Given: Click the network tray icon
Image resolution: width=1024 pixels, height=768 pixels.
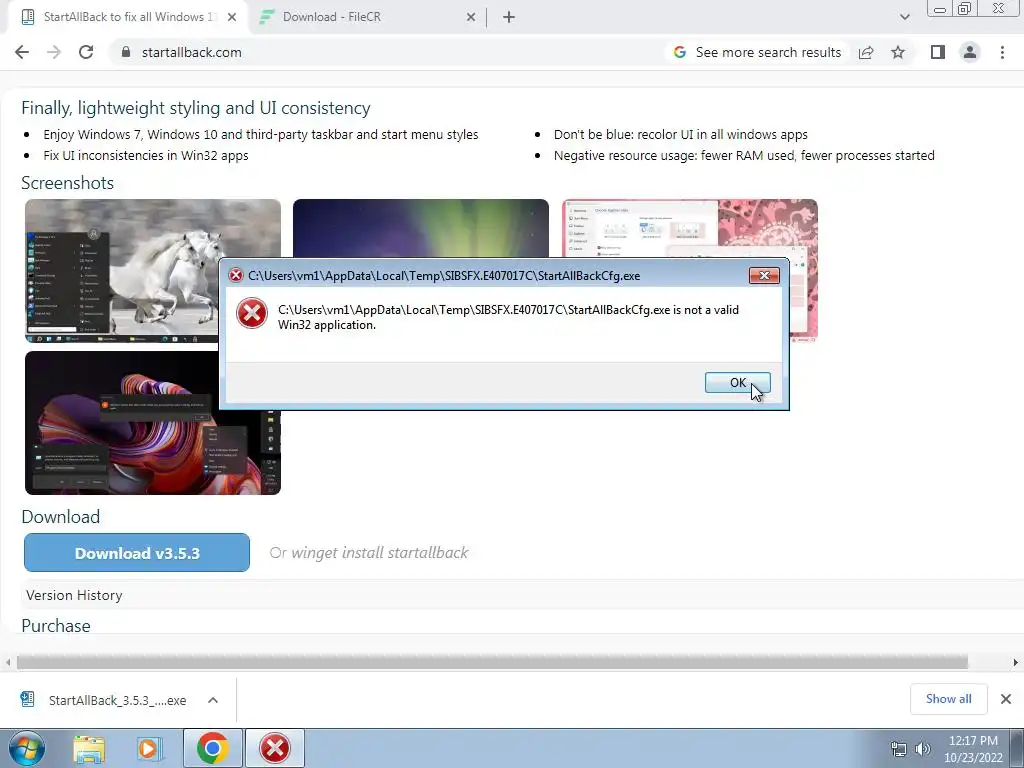Looking at the screenshot, I should click(899, 749).
